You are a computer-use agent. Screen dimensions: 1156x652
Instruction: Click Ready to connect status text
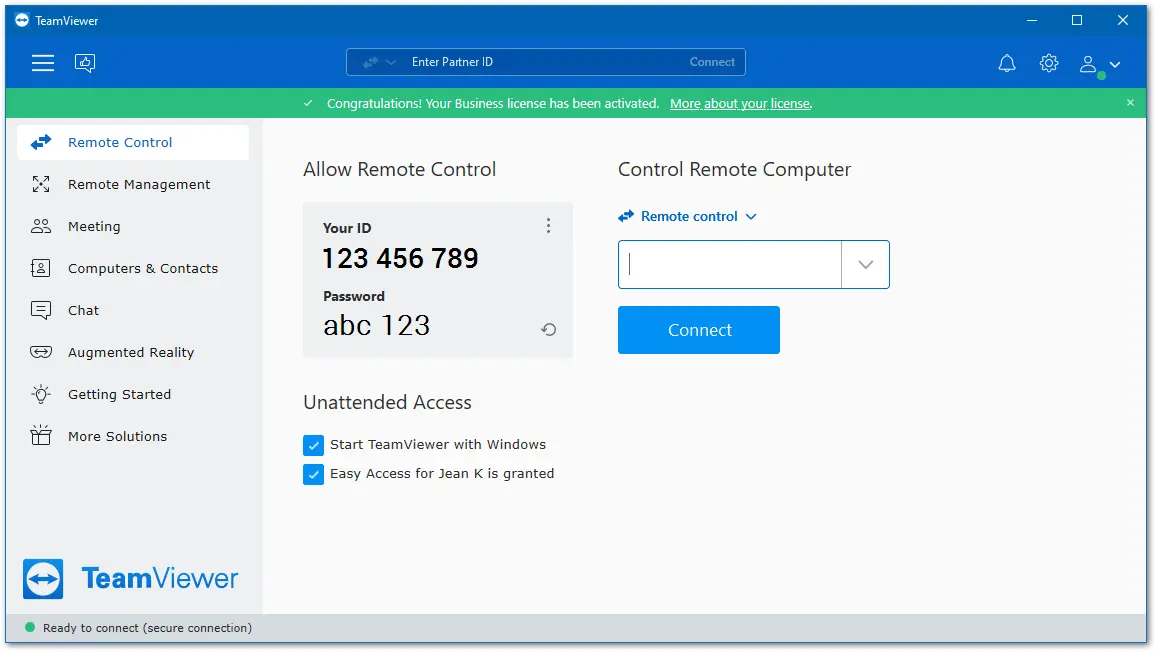tap(147, 628)
